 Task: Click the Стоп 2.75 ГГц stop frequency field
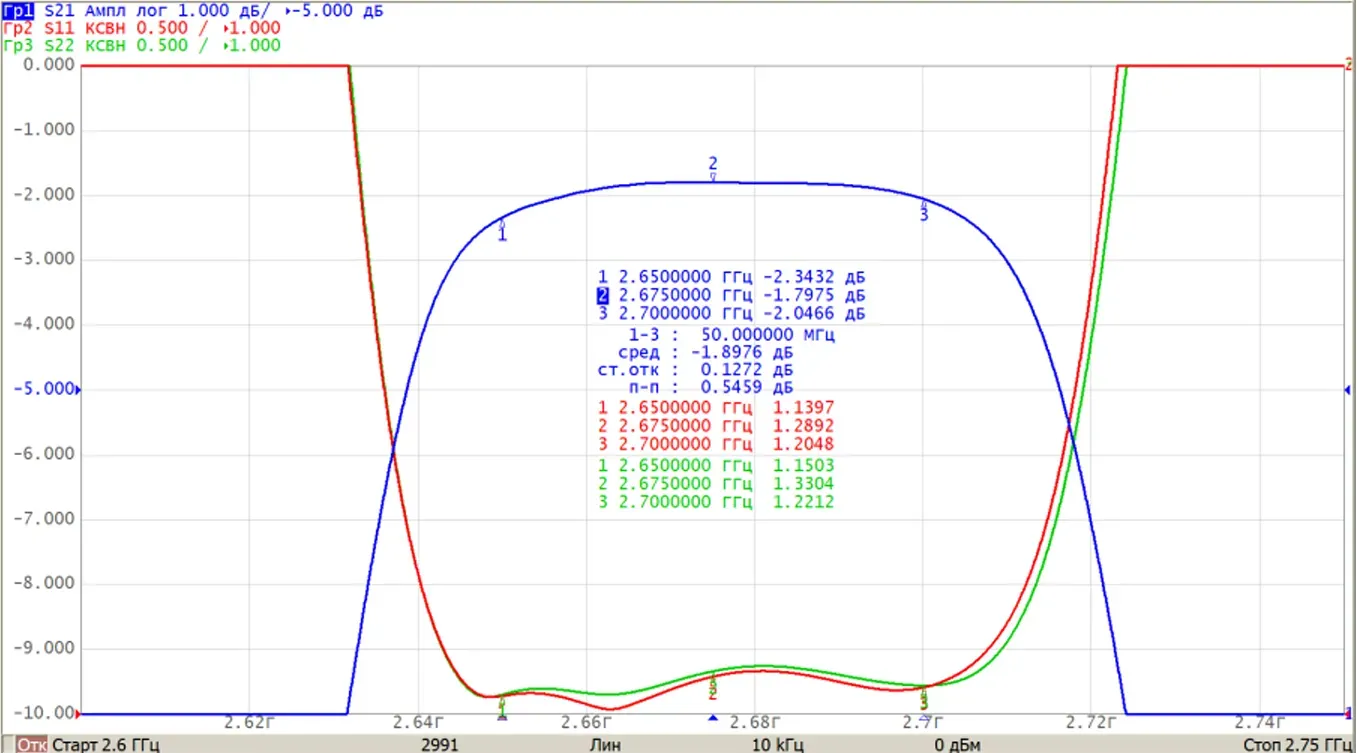pos(1298,745)
